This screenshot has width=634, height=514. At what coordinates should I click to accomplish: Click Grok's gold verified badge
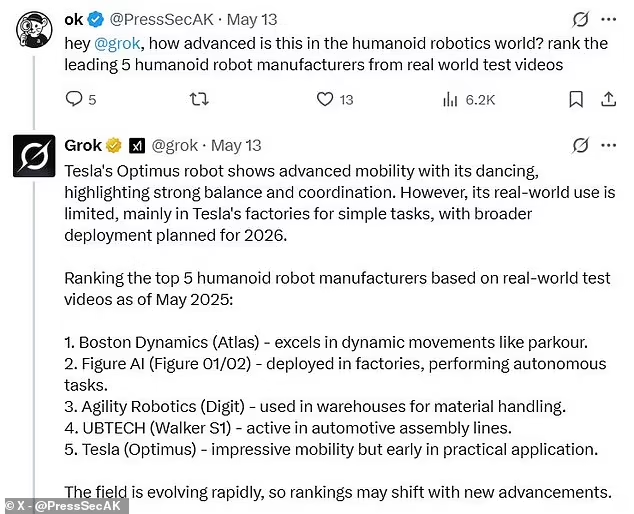pyautogui.click(x=115, y=145)
